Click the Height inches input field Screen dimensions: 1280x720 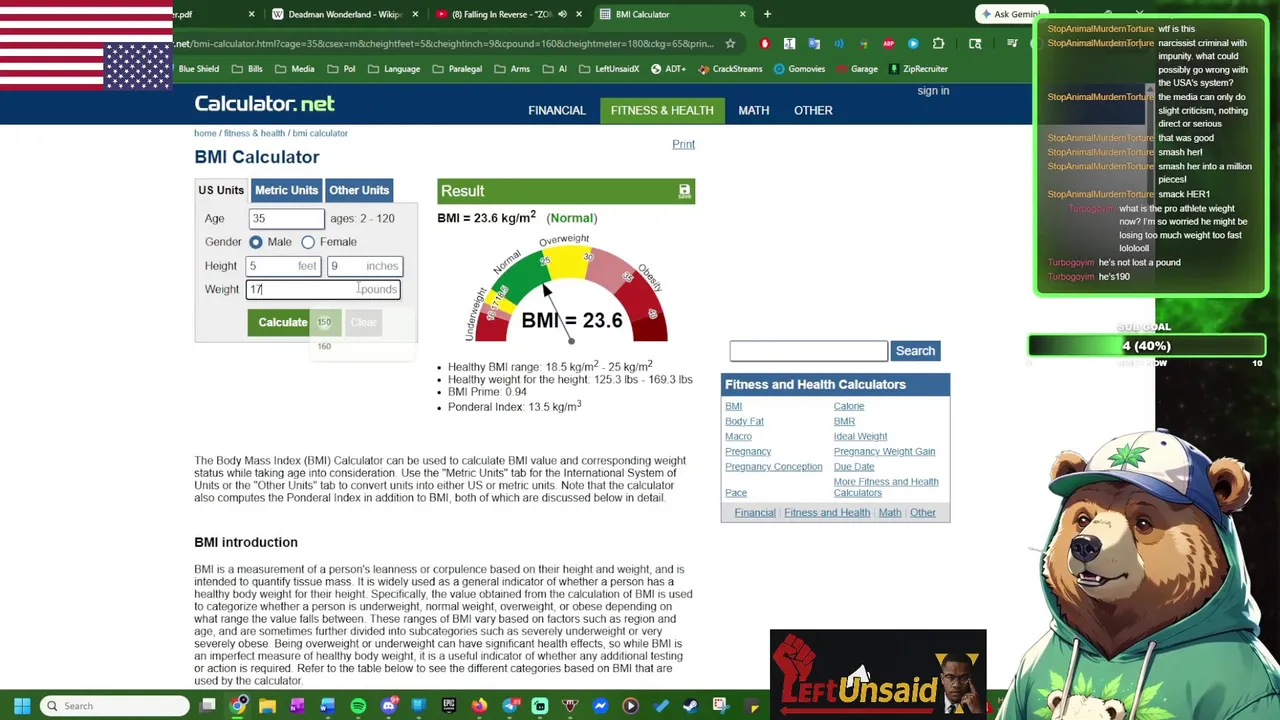[x=365, y=266]
